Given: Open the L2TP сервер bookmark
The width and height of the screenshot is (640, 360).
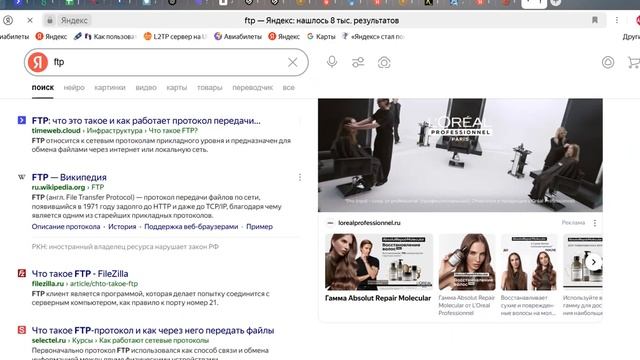Looking at the screenshot, I should pos(175,36).
